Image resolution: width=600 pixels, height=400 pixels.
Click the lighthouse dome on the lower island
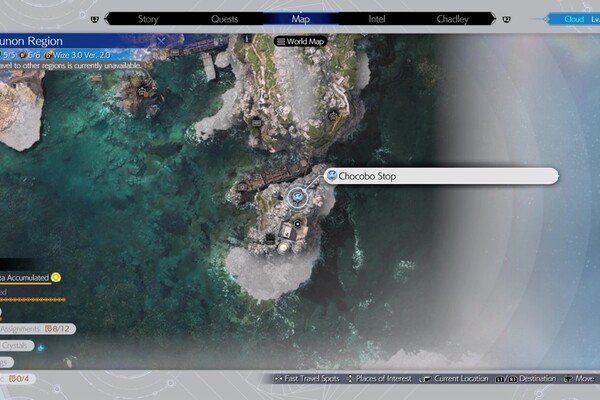(284, 247)
